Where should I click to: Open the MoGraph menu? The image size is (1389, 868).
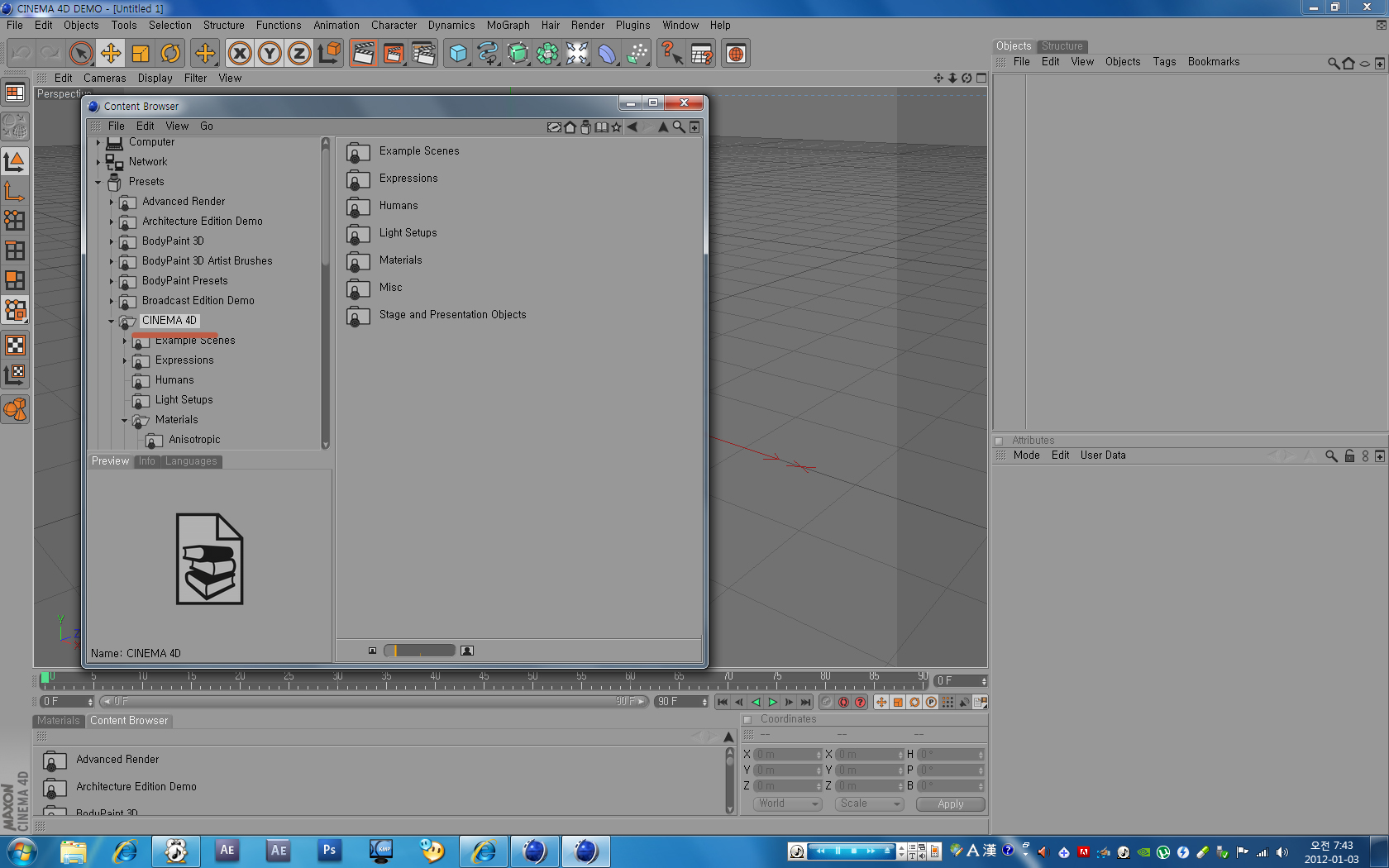(x=508, y=26)
